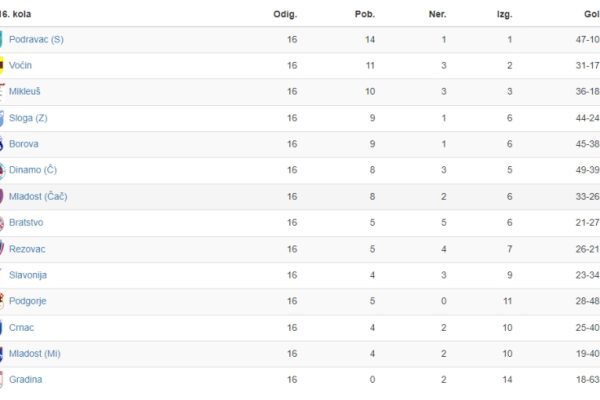Click the Crnac blue crest icon

[x=1, y=328]
